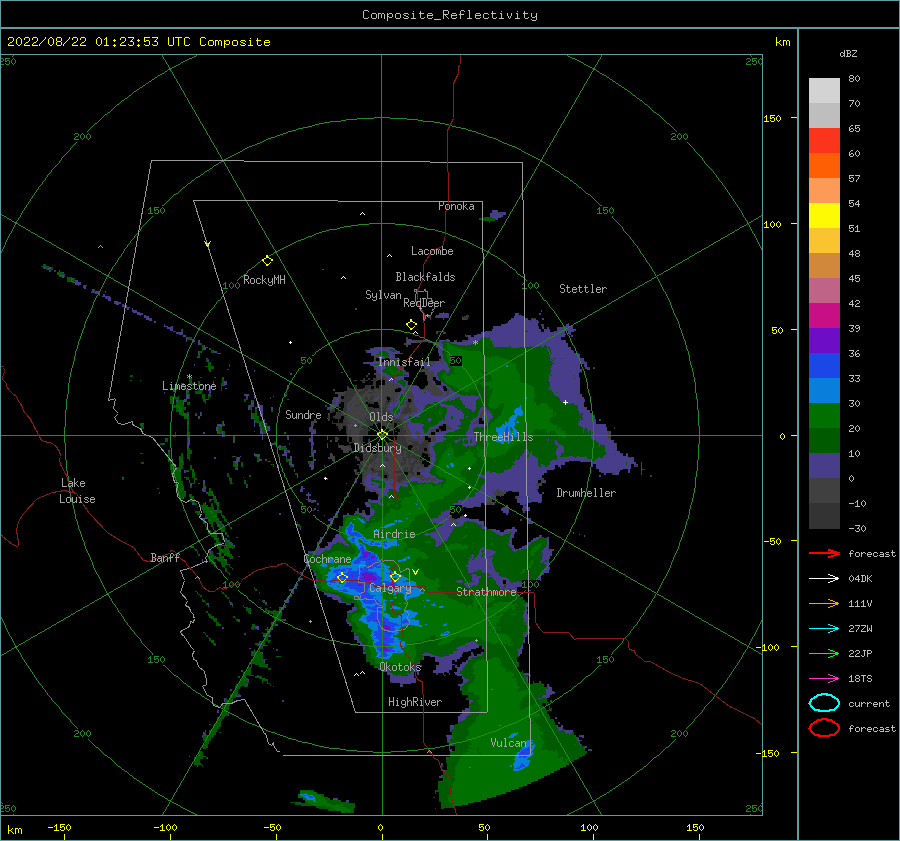Click the Drumheller town label
Image resolution: width=900 pixels, height=841 pixels.
tap(586, 493)
